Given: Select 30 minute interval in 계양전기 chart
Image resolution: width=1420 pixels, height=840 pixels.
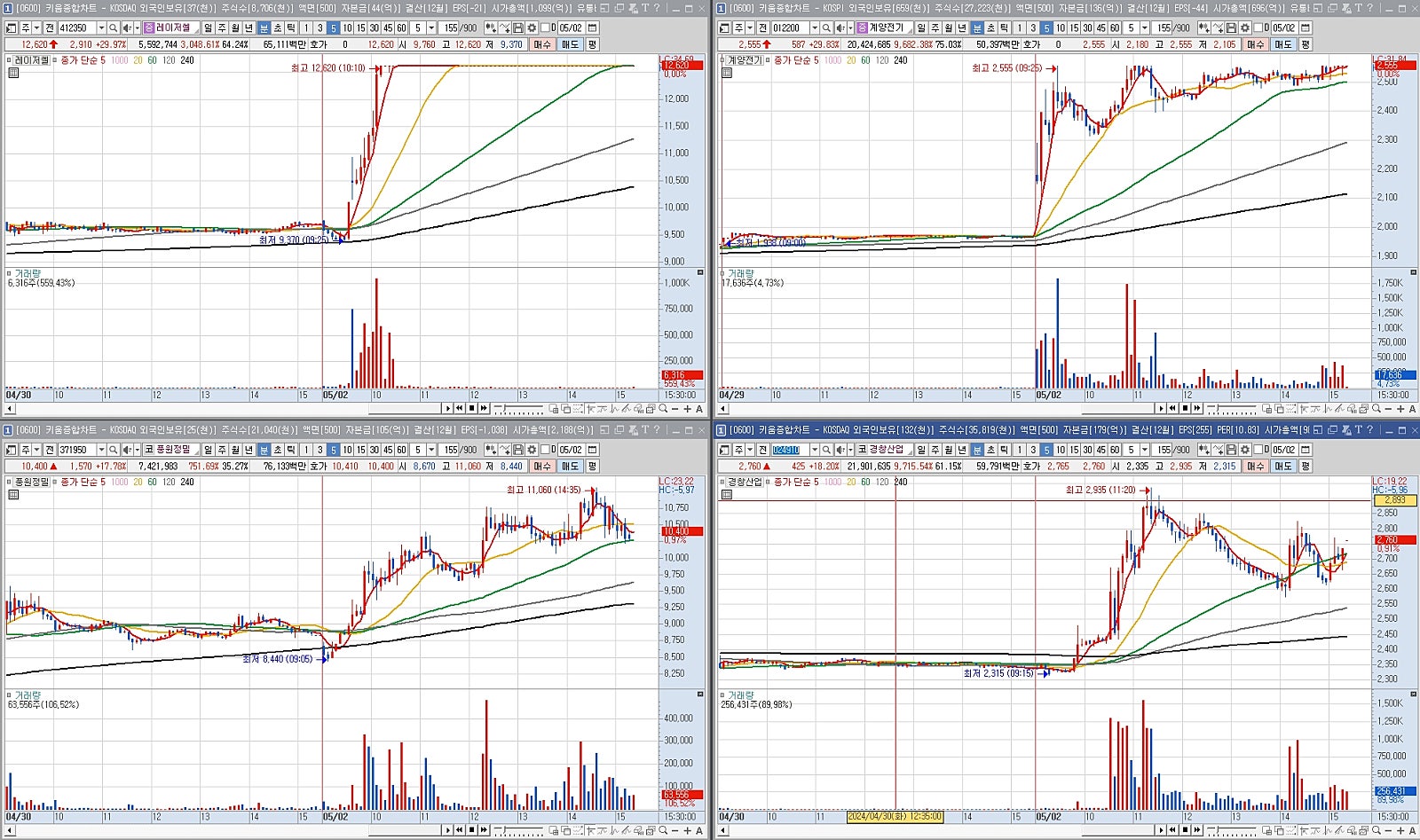Looking at the screenshot, I should 1086,27.
